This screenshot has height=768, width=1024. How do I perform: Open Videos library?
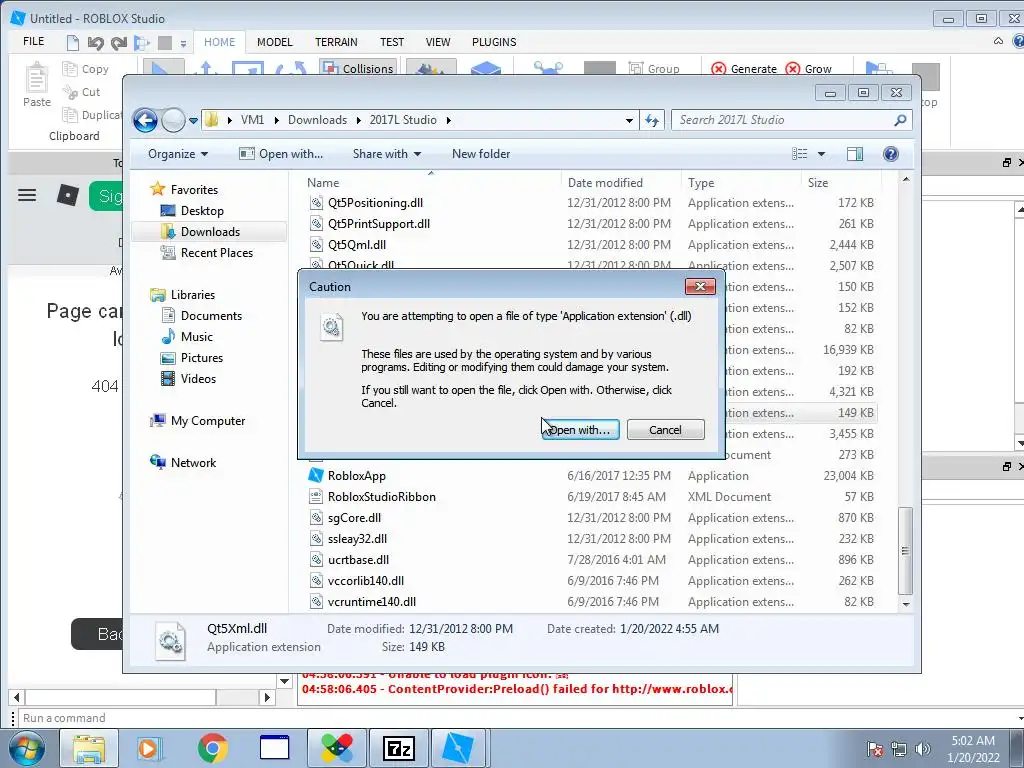tap(198, 378)
